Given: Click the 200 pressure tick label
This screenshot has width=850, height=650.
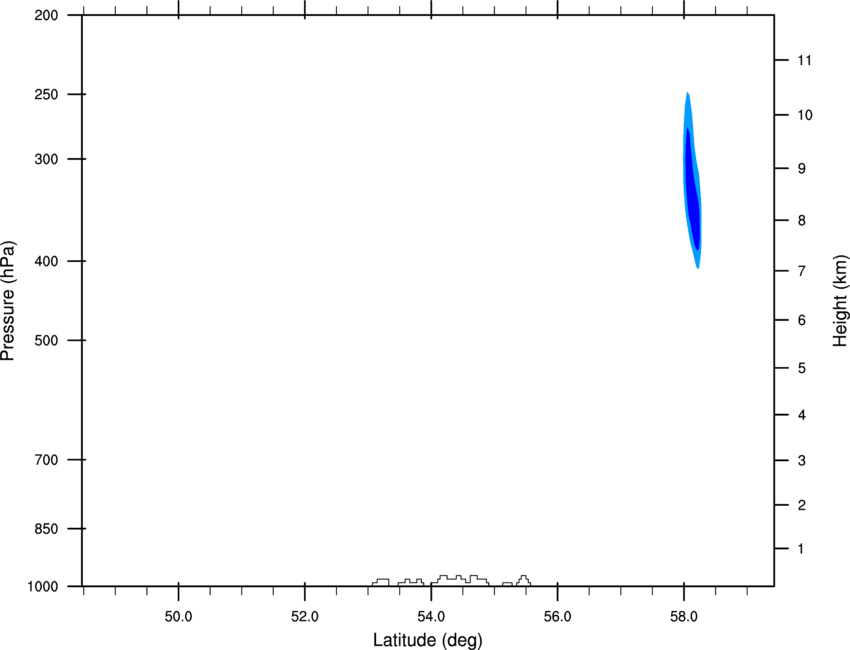Looking at the screenshot, I should tap(46, 15).
